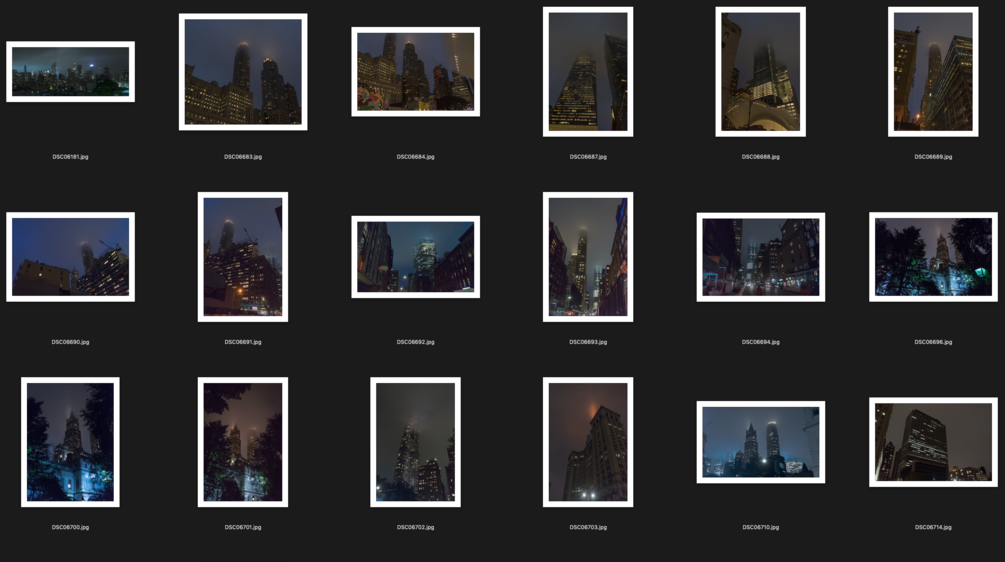This screenshot has width=1005, height=562.
Task: Select the DSC06181.jpg skyline thumbnail
Action: (x=71, y=72)
